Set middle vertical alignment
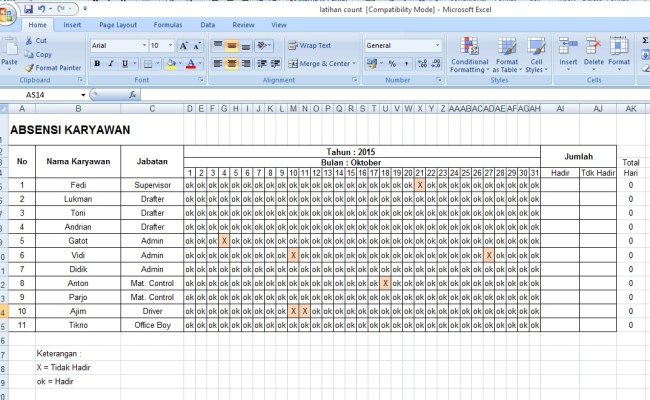Viewport: 650px width, 400px height. pyautogui.click(x=232, y=46)
